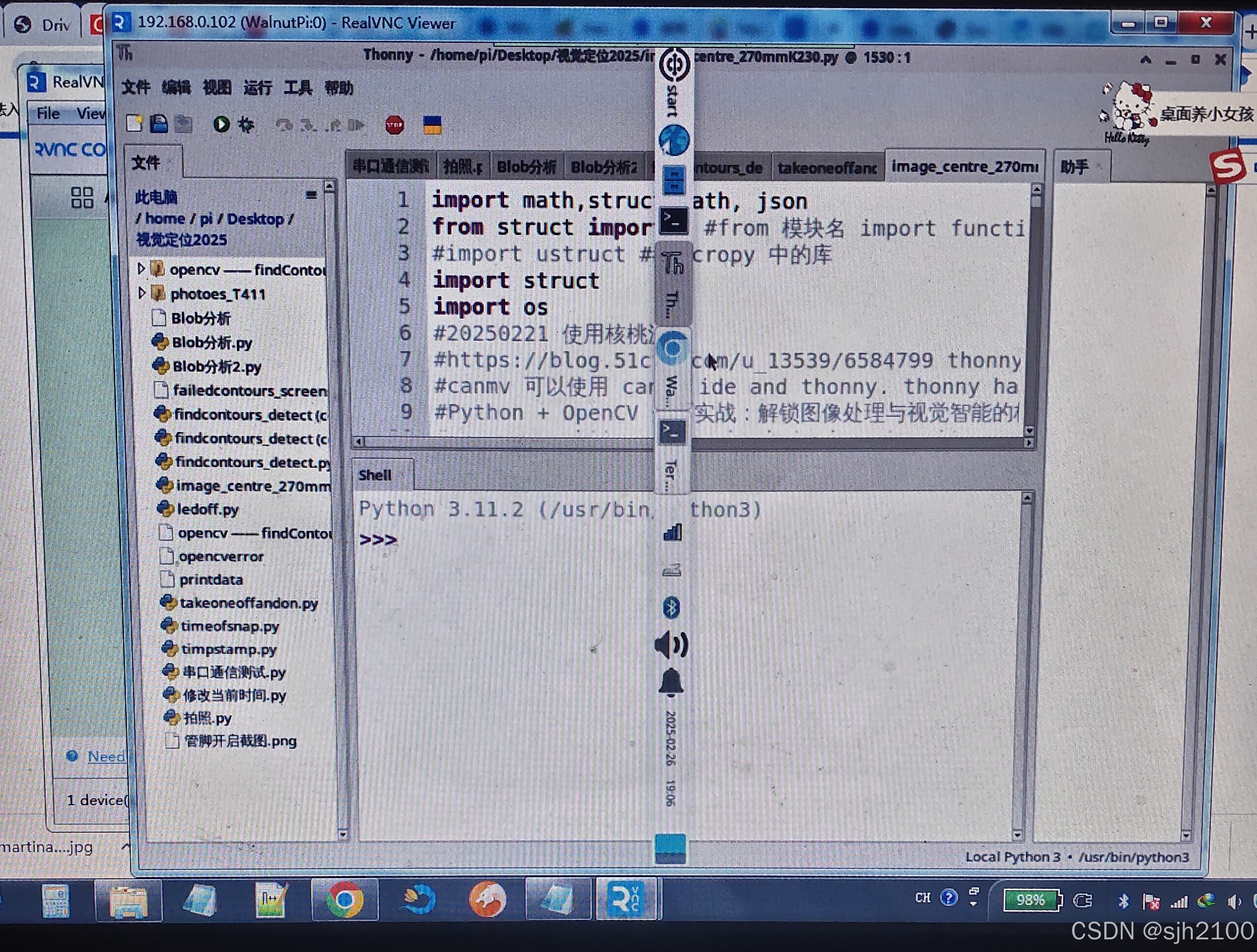Open the 运行 menu
This screenshot has width=1257, height=952.
(257, 88)
